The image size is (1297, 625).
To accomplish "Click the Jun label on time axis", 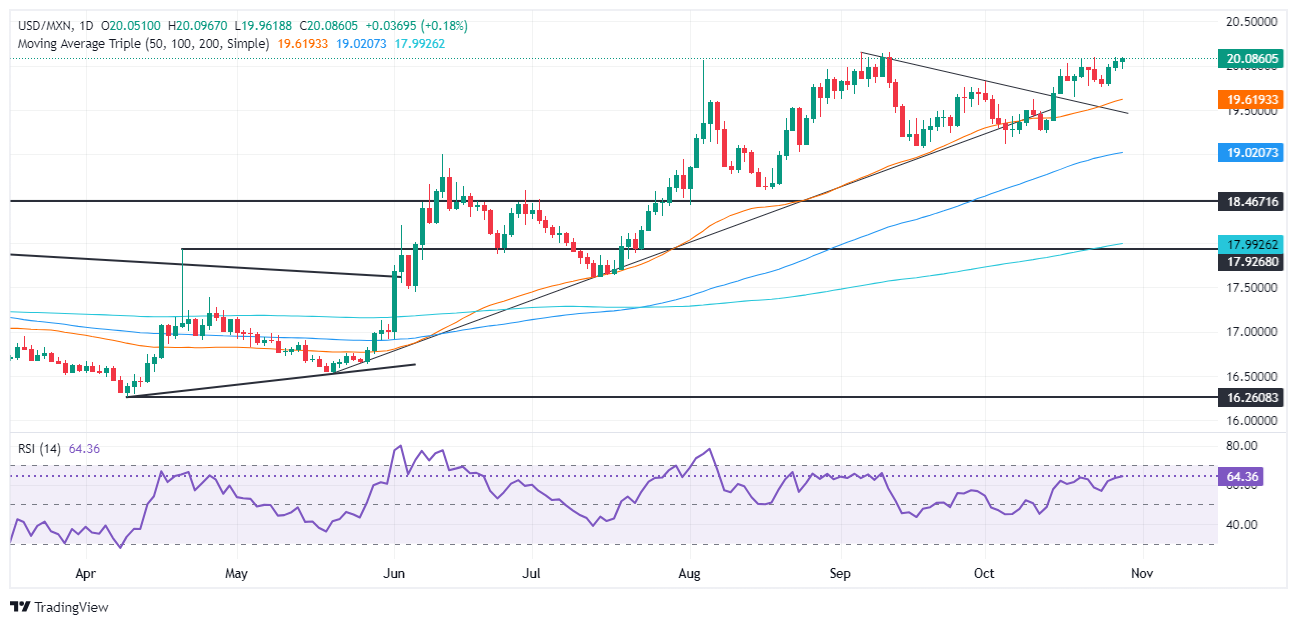I will (x=394, y=573).
